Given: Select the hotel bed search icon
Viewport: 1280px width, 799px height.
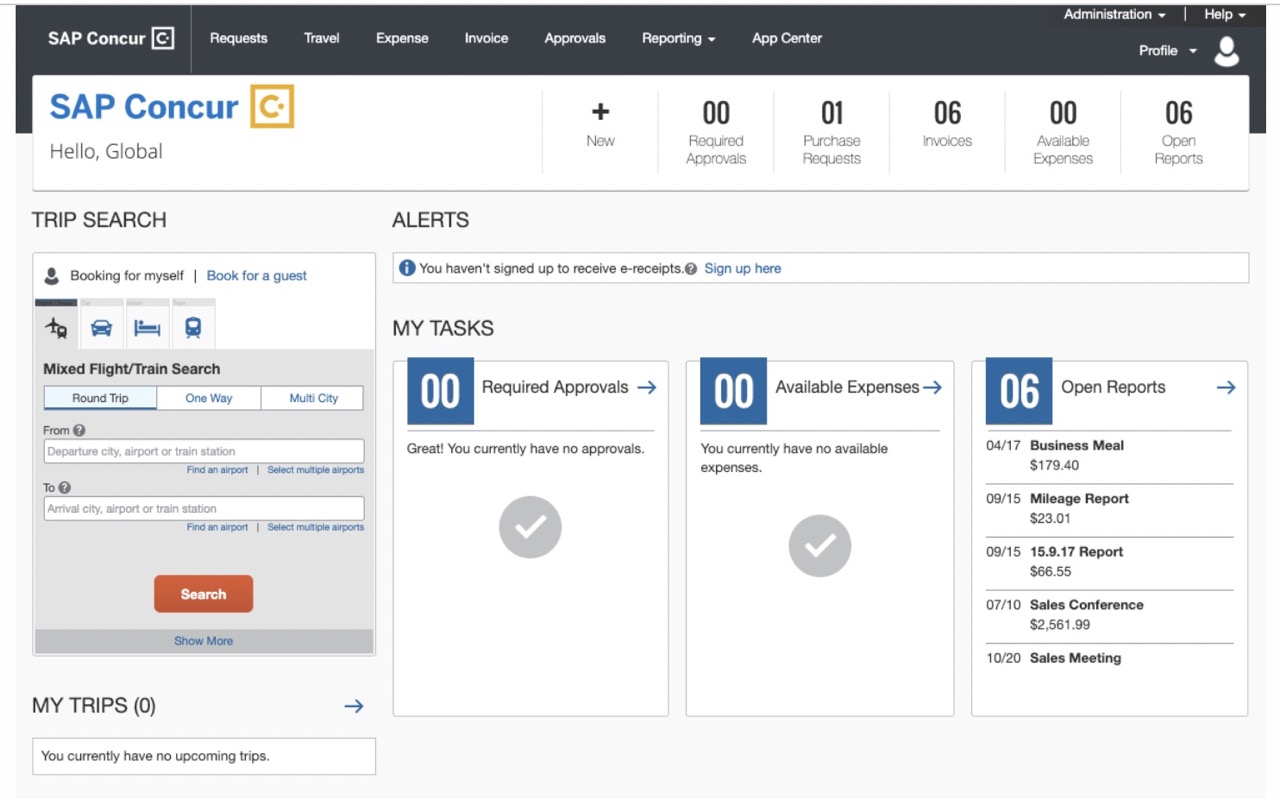Looking at the screenshot, I should coord(147,327).
